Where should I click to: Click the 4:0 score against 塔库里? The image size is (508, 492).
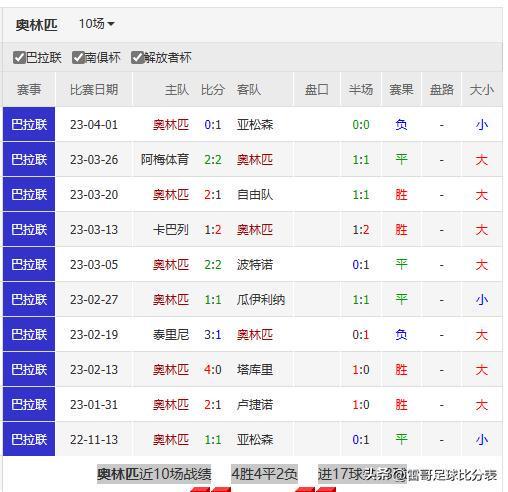(213, 370)
